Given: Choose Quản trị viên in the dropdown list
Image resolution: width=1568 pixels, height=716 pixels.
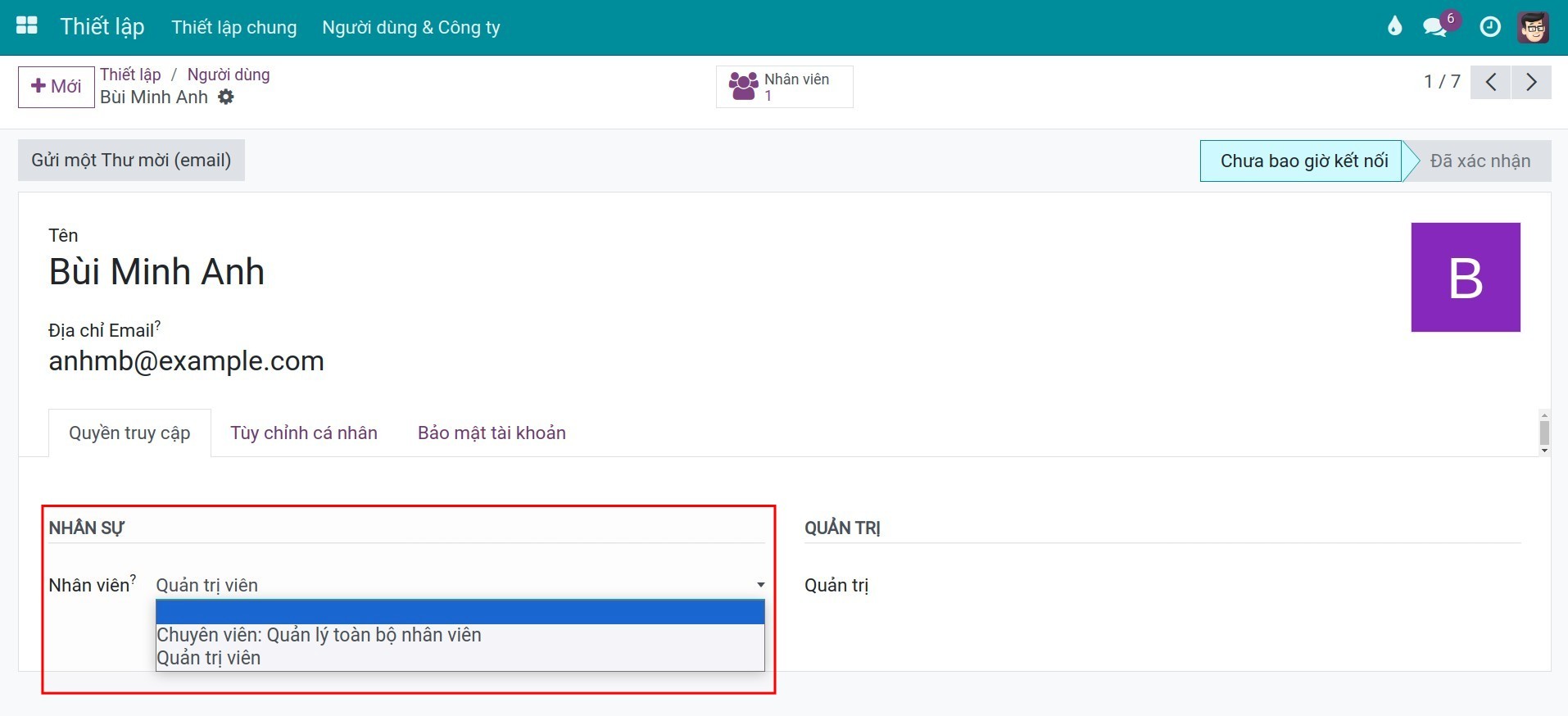Looking at the screenshot, I should pyautogui.click(x=460, y=658).
